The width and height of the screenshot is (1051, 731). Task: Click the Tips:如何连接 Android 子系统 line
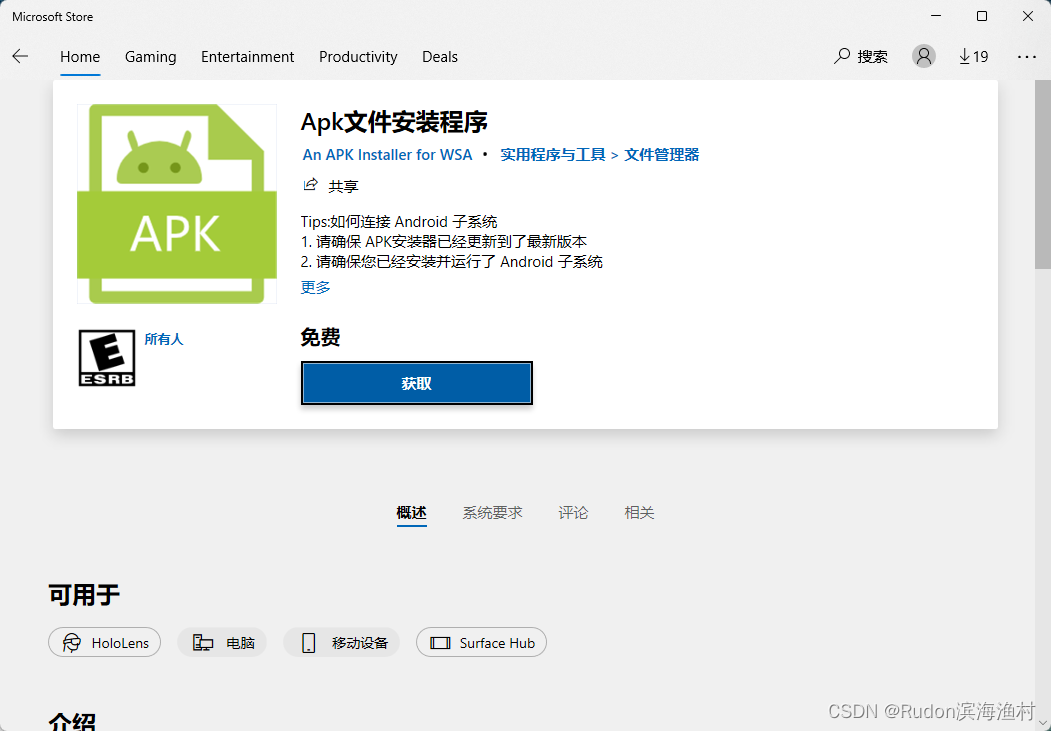pyautogui.click(x=399, y=222)
